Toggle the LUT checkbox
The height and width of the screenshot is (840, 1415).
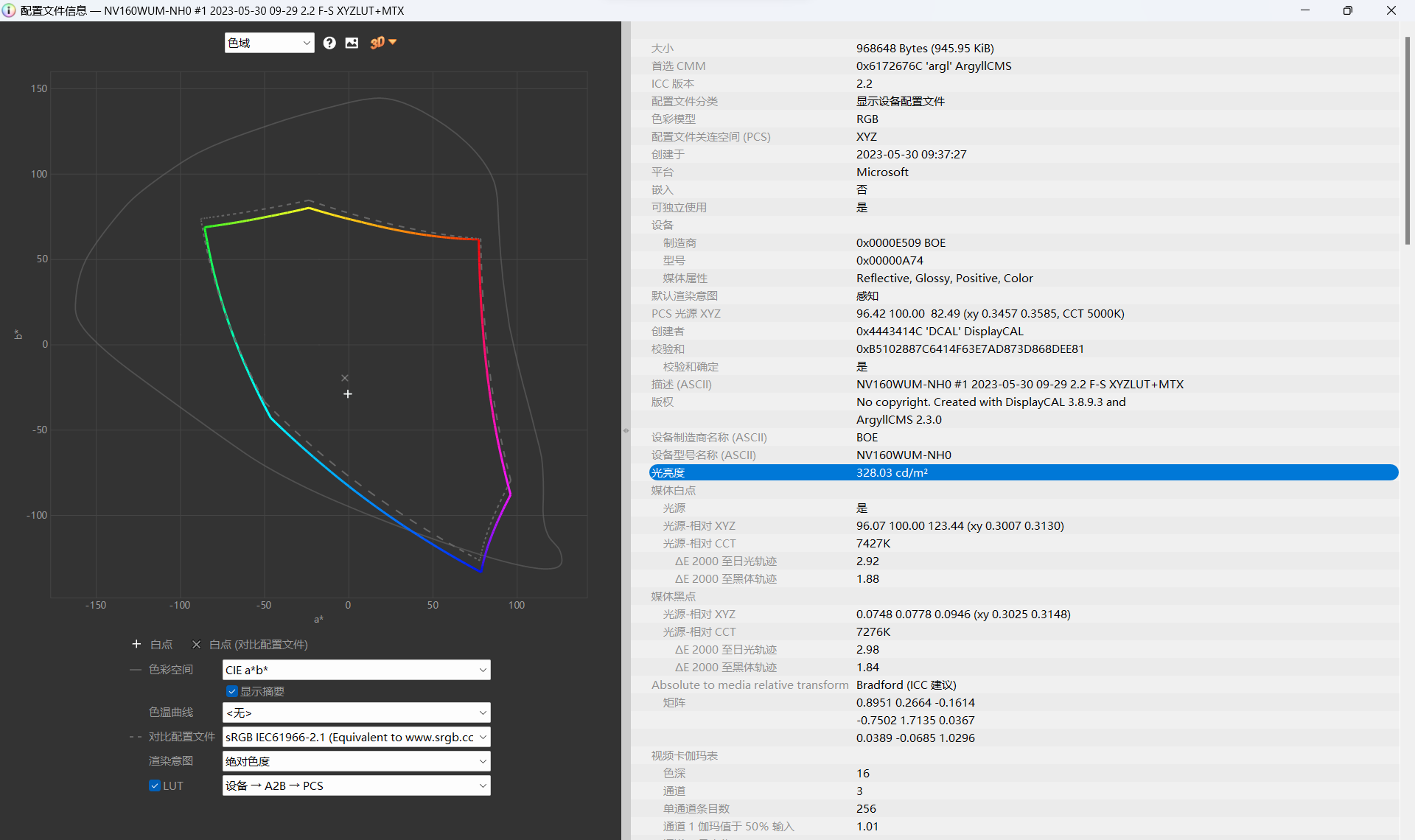coord(155,785)
